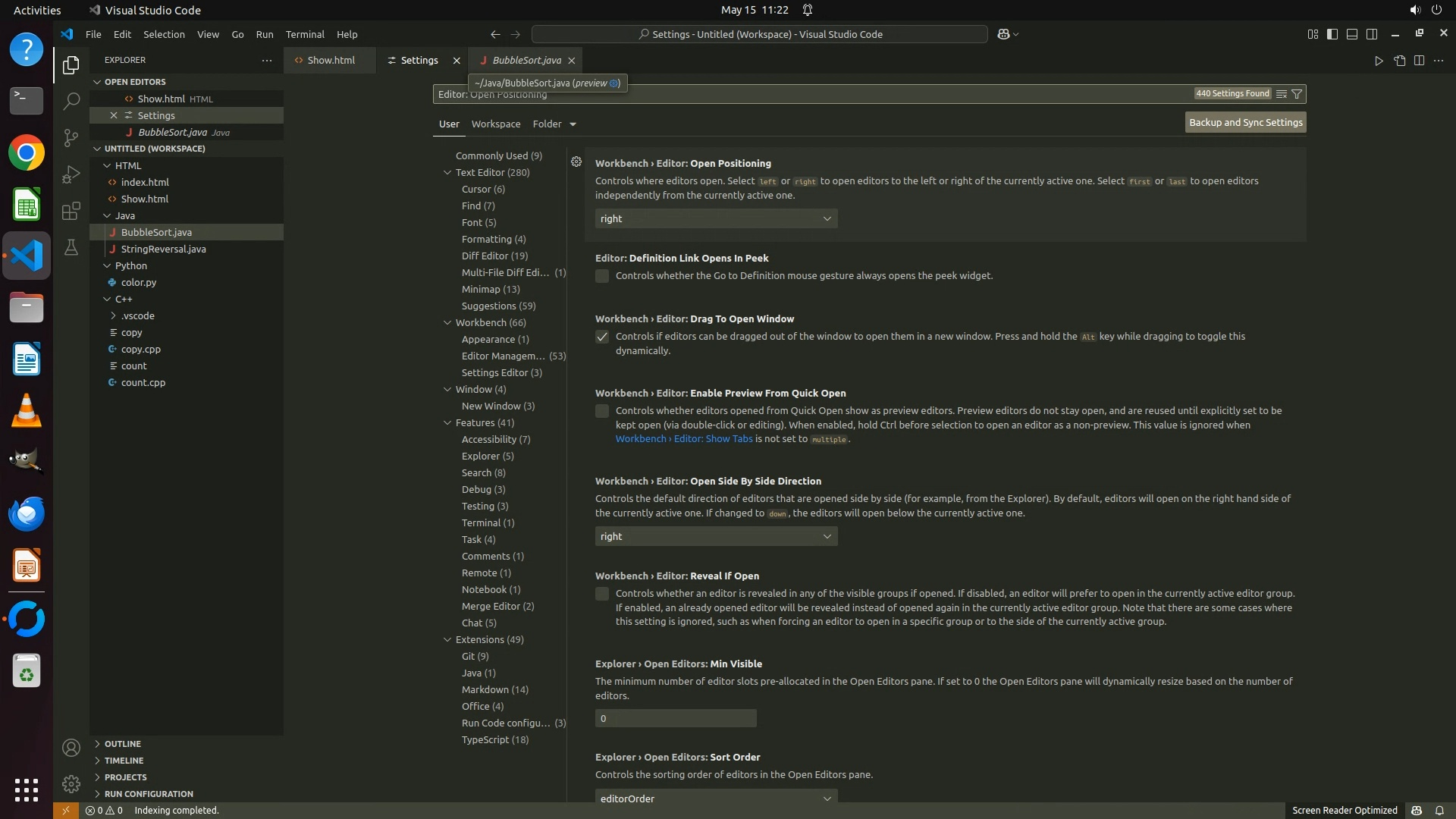
Task: Click Backup and Sync Settings button
Action: tap(1245, 122)
